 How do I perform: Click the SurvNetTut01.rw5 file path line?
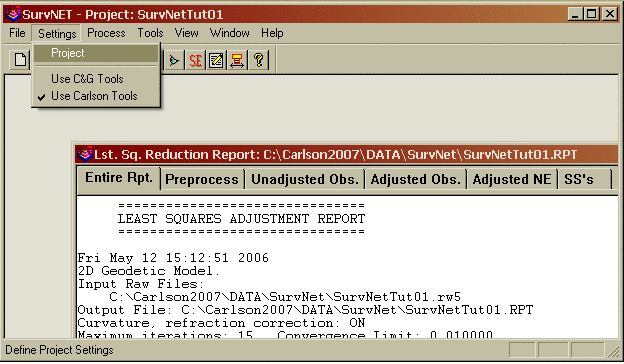pos(285,297)
